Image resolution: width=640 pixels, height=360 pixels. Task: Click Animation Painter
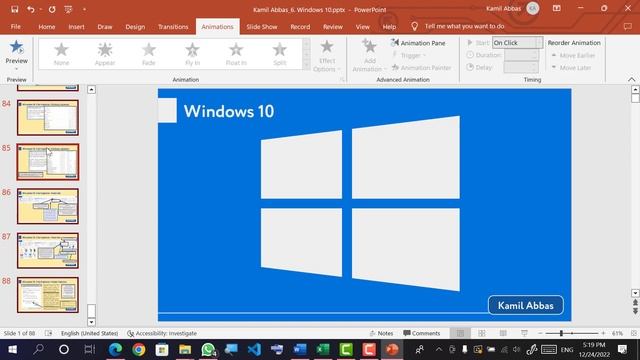point(422,68)
